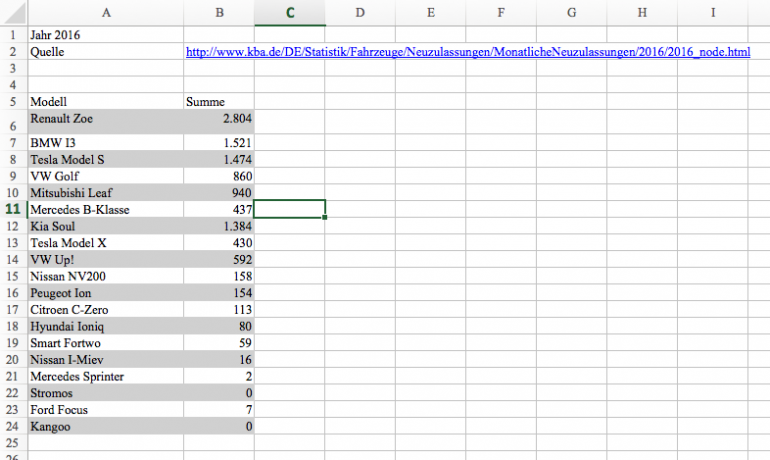Select the 'Nissan I-Miev' cell
770x460 pixels.
[x=106, y=360]
